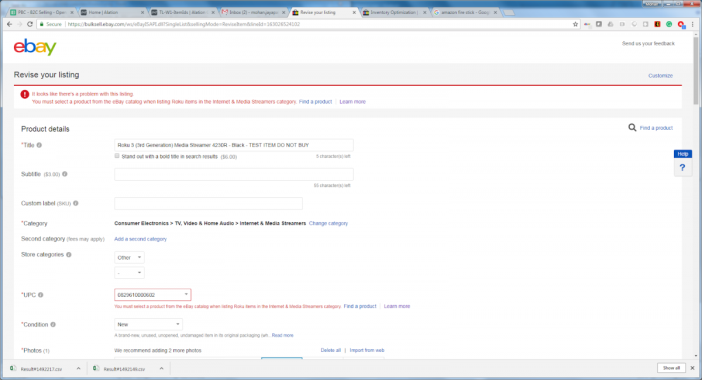Click into the Subtitle input field
This screenshot has height=380, width=702.
tap(234, 174)
